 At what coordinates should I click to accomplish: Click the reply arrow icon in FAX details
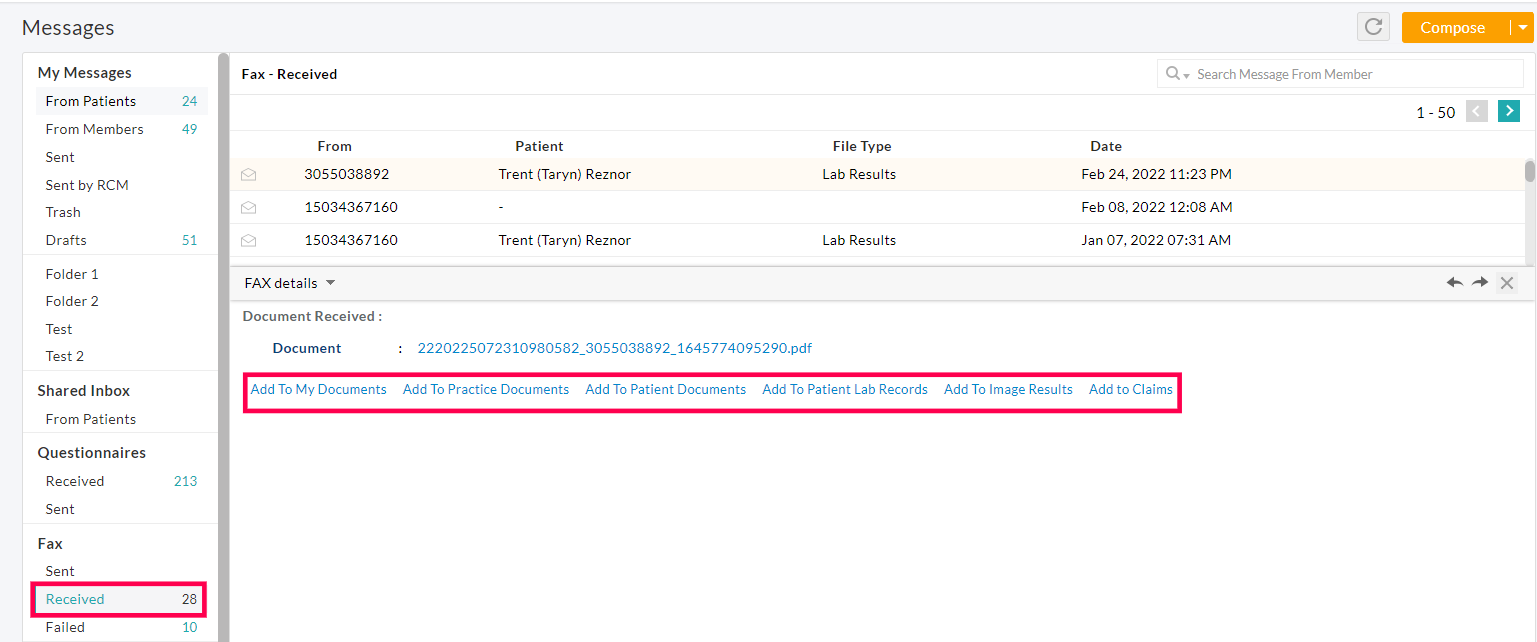point(1455,283)
